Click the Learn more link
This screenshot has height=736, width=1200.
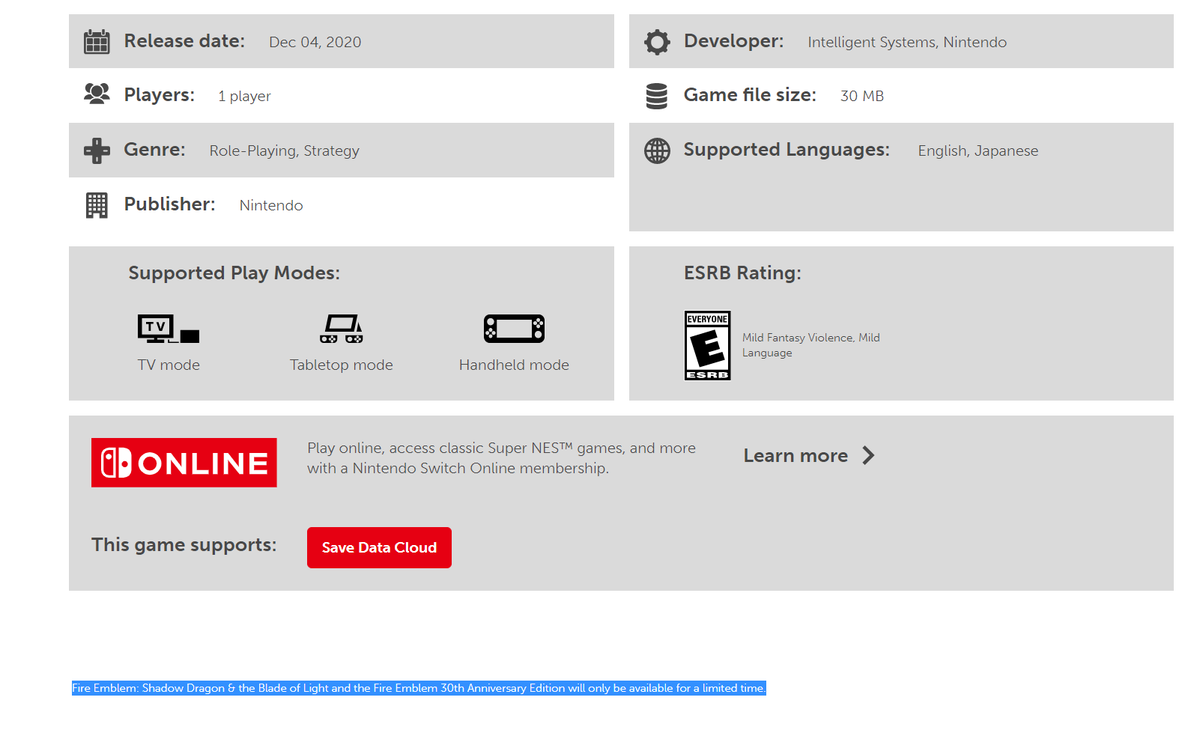796,455
